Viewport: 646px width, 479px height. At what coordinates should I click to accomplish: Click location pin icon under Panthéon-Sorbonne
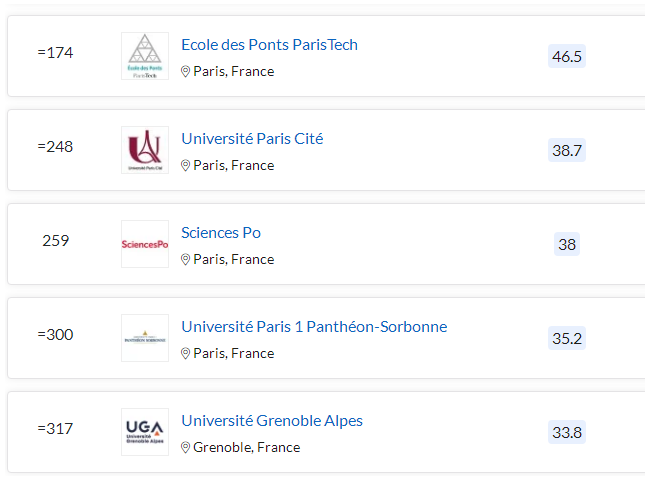coord(185,353)
